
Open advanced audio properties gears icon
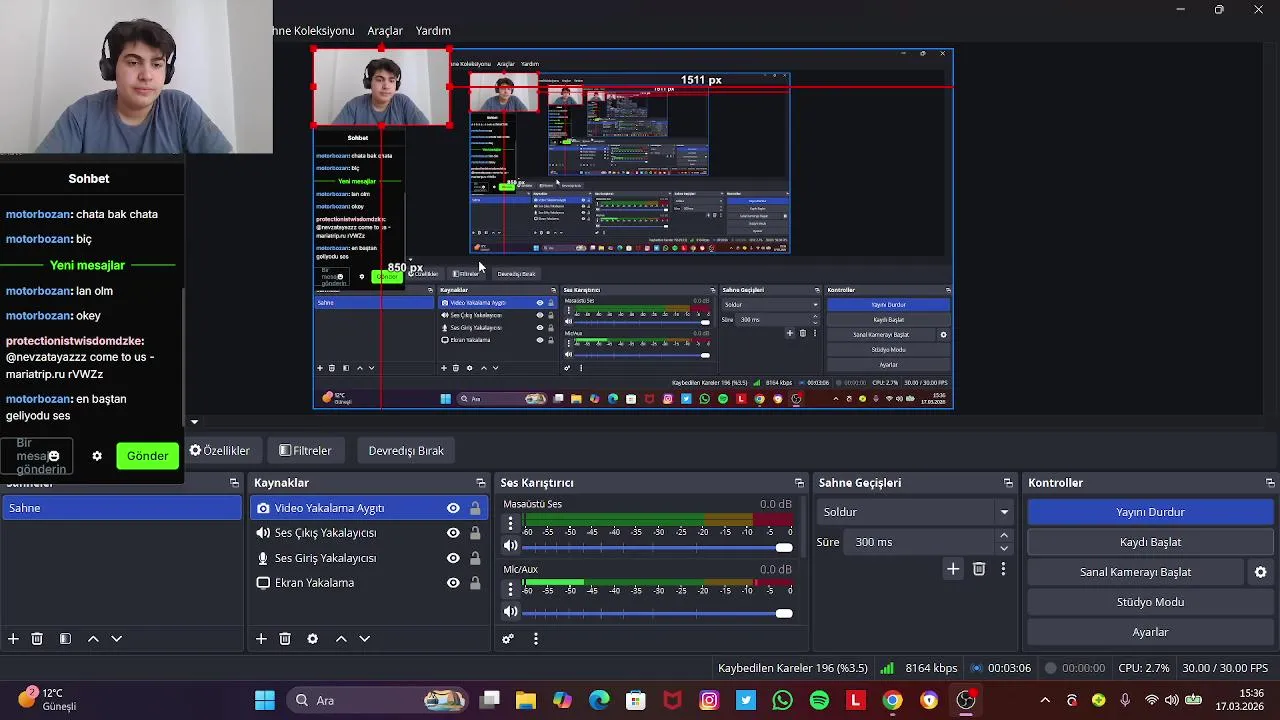(x=508, y=639)
